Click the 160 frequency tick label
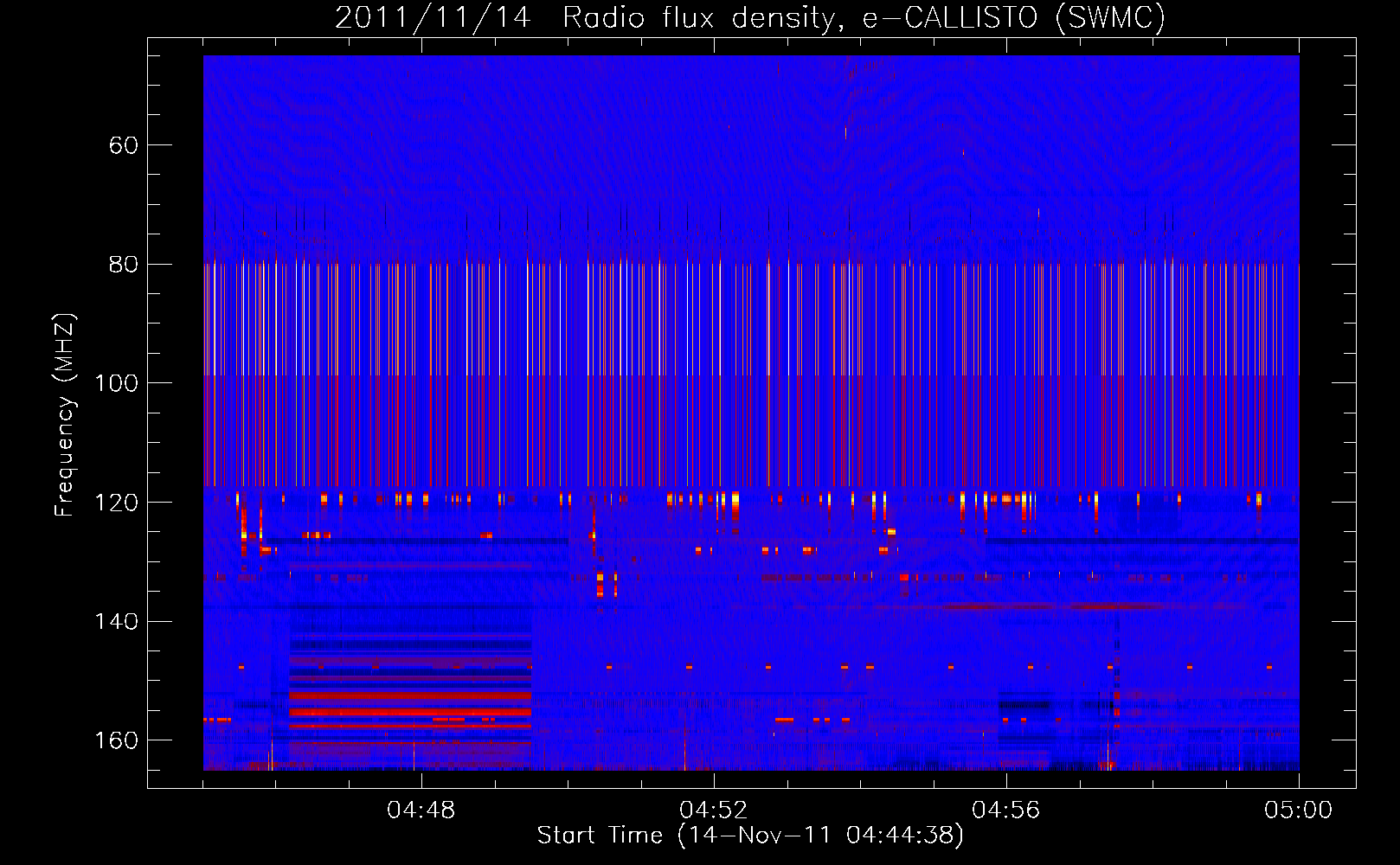The width and height of the screenshot is (1400, 865). [116, 740]
